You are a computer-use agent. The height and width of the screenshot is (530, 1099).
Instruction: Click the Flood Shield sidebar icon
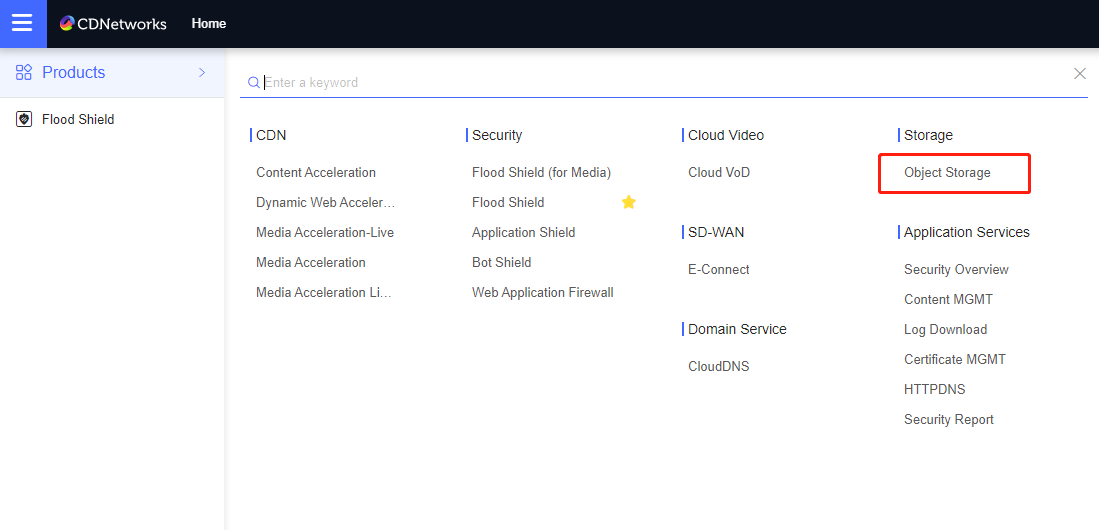point(24,119)
